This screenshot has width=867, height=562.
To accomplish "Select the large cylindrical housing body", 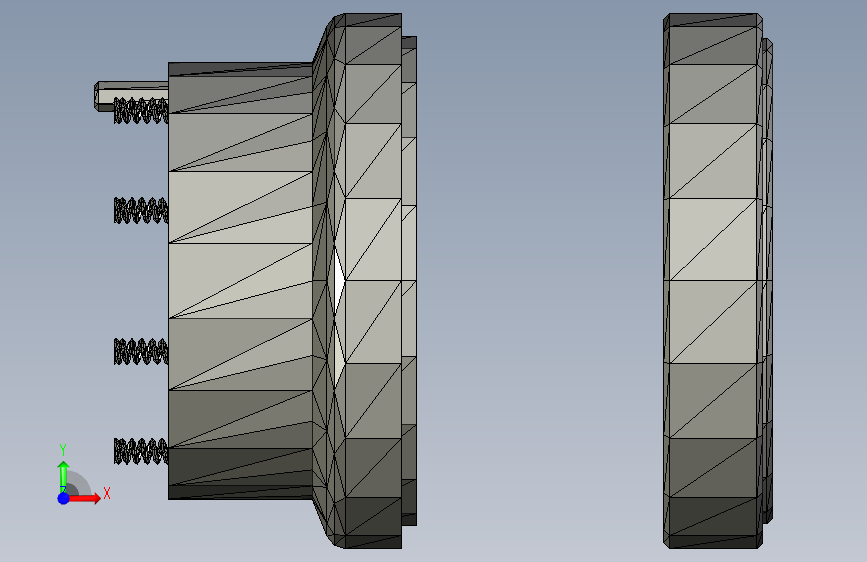I will 241,281.
